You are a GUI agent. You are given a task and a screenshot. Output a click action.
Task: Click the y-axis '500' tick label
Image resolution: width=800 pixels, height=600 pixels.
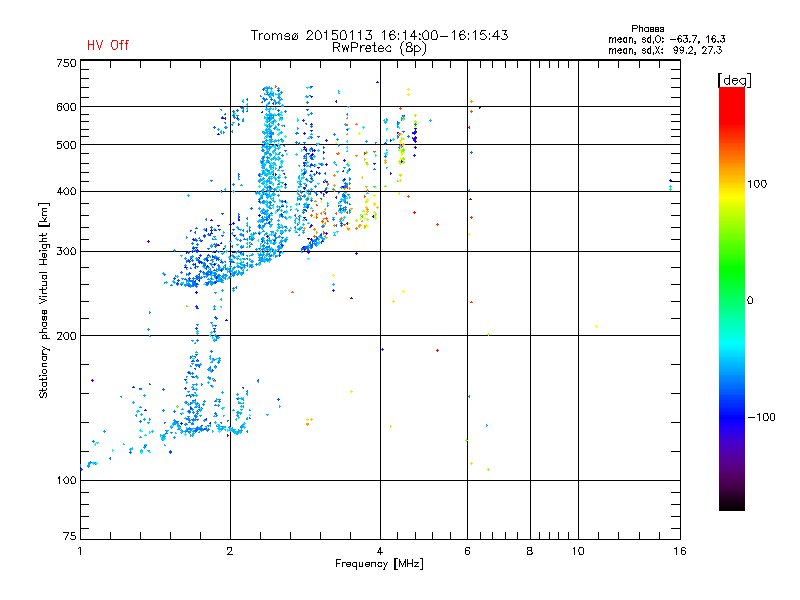coord(66,145)
